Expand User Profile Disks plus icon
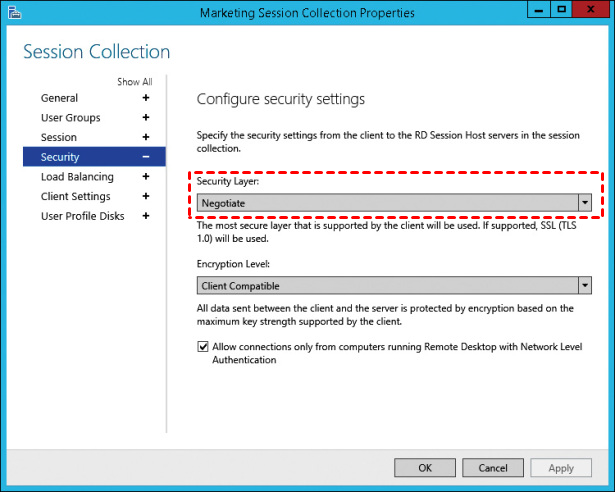615x492 pixels. click(x=146, y=216)
